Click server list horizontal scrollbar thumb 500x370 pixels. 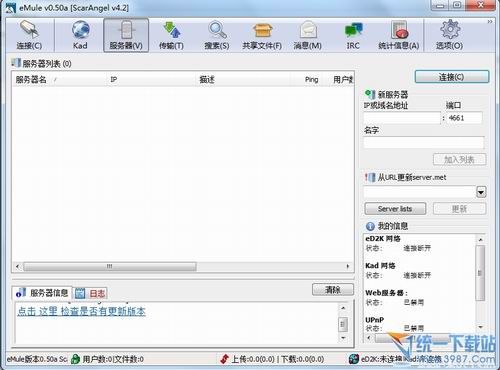(x=110, y=266)
